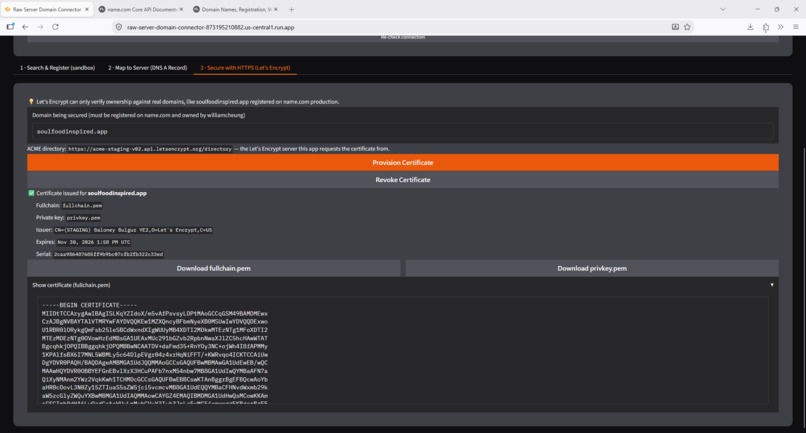Image resolution: width=806 pixels, height=433 pixels.
Task: Click the Revoke Certificate button
Action: (x=402, y=180)
